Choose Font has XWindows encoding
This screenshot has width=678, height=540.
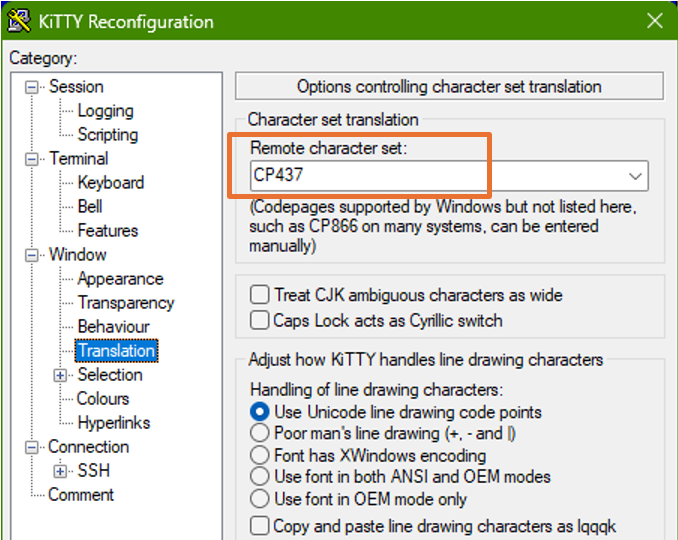tap(260, 456)
